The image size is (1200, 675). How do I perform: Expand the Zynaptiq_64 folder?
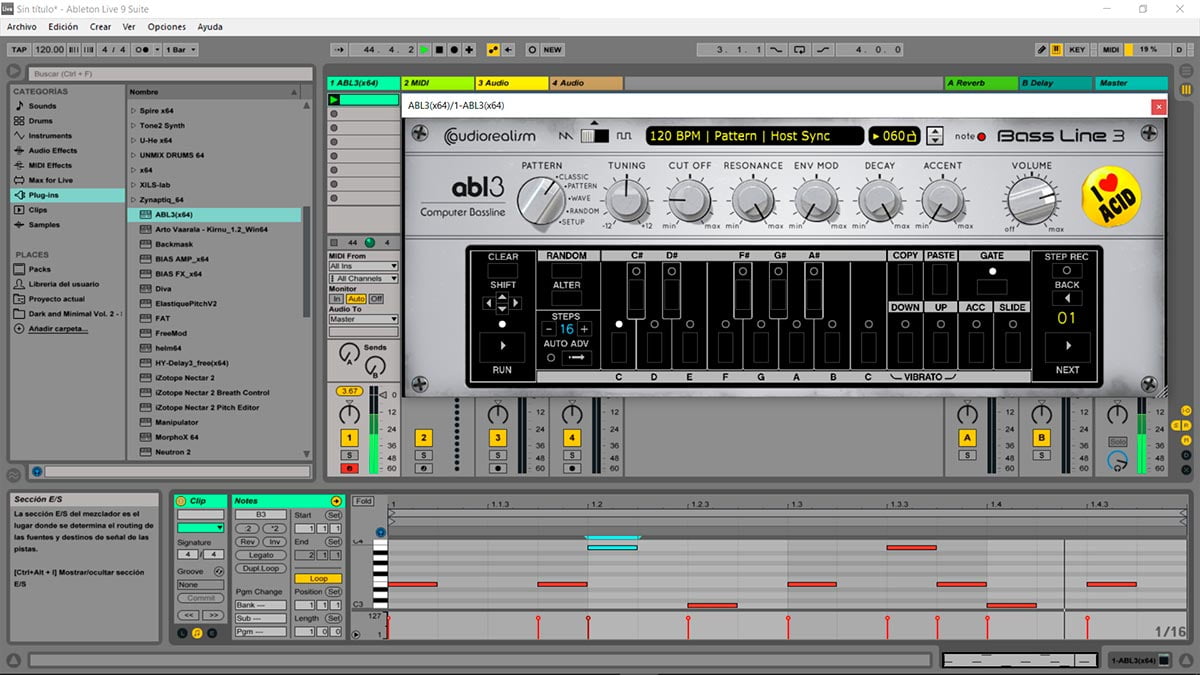pos(134,200)
